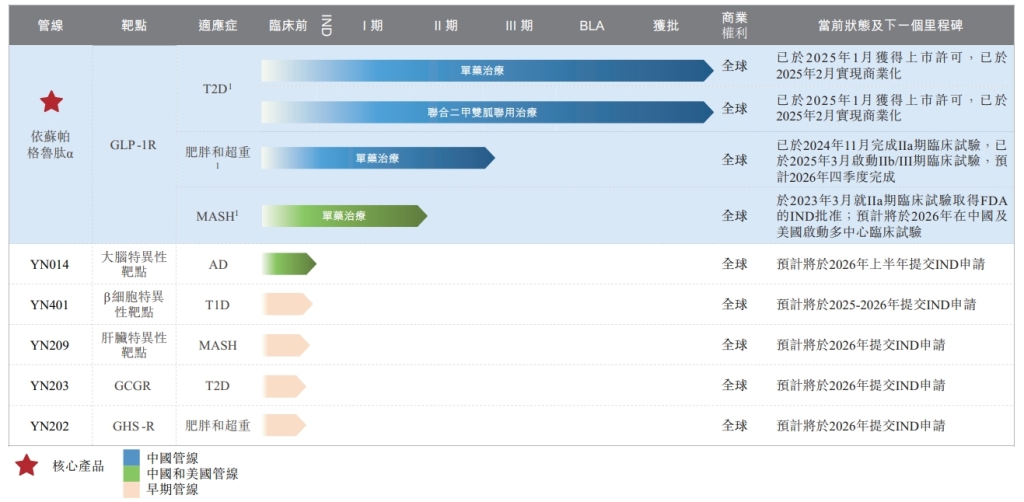Click the 肥胖和超重¹ indication under GLP-1R
The height and width of the screenshot is (502, 1024).
click(217, 158)
